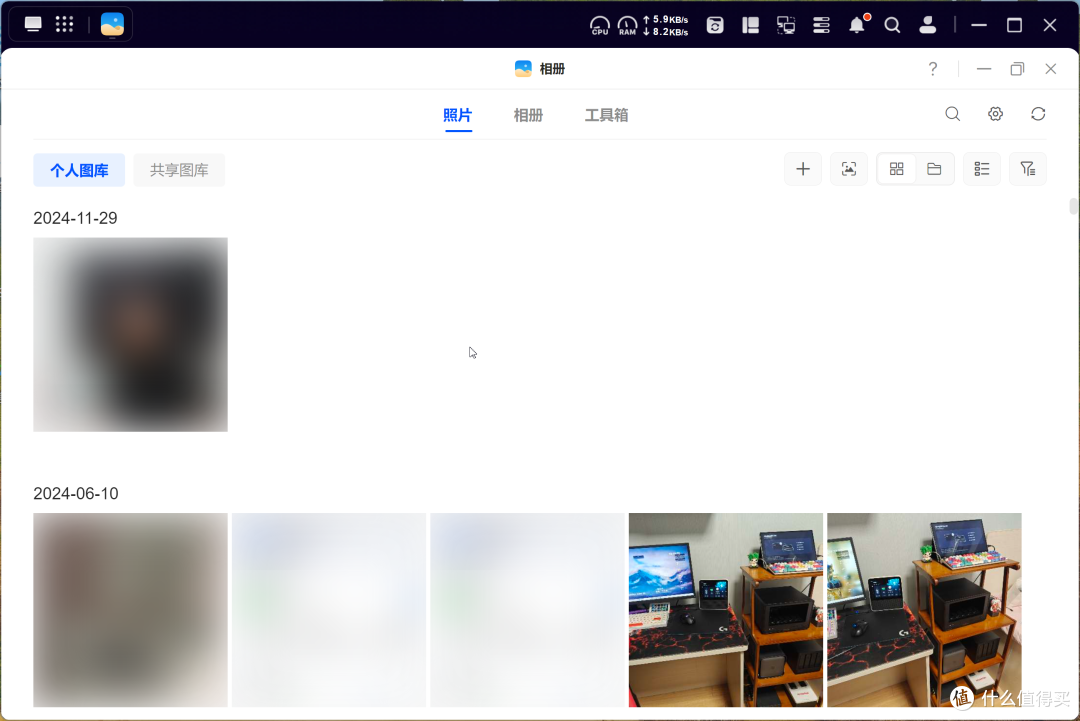Screen dimensions: 1080x721
Task: Click the 2024-06-10 date header
Action: click(x=76, y=494)
